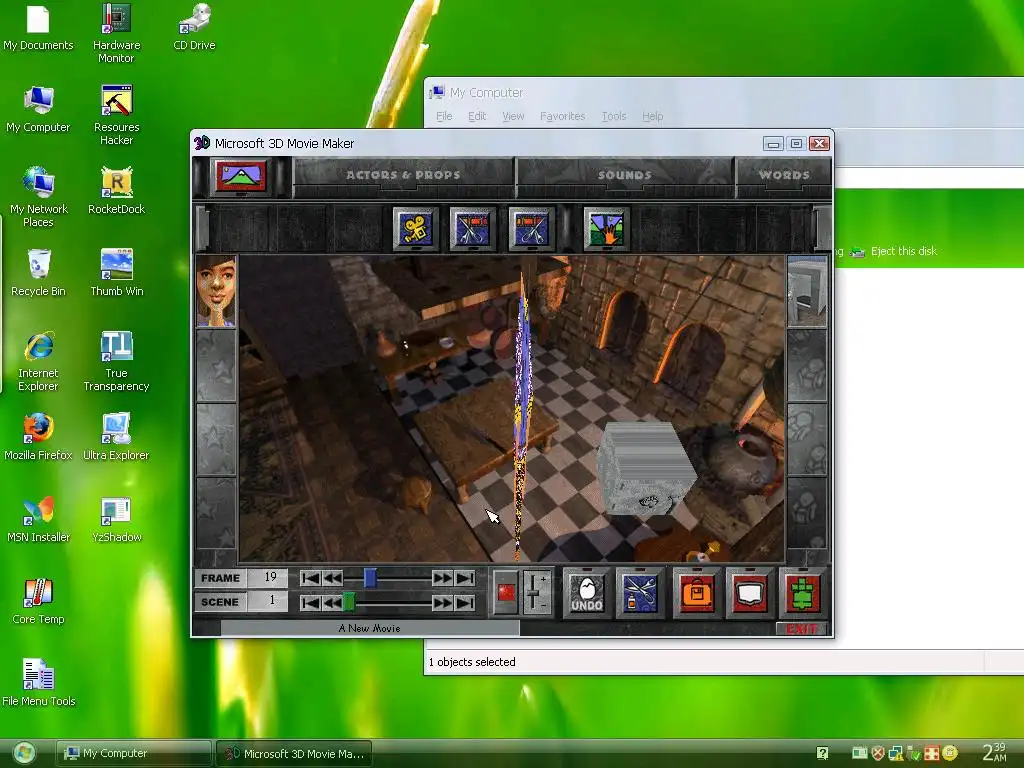Go to next scene button
The image size is (1024, 768).
442,602
